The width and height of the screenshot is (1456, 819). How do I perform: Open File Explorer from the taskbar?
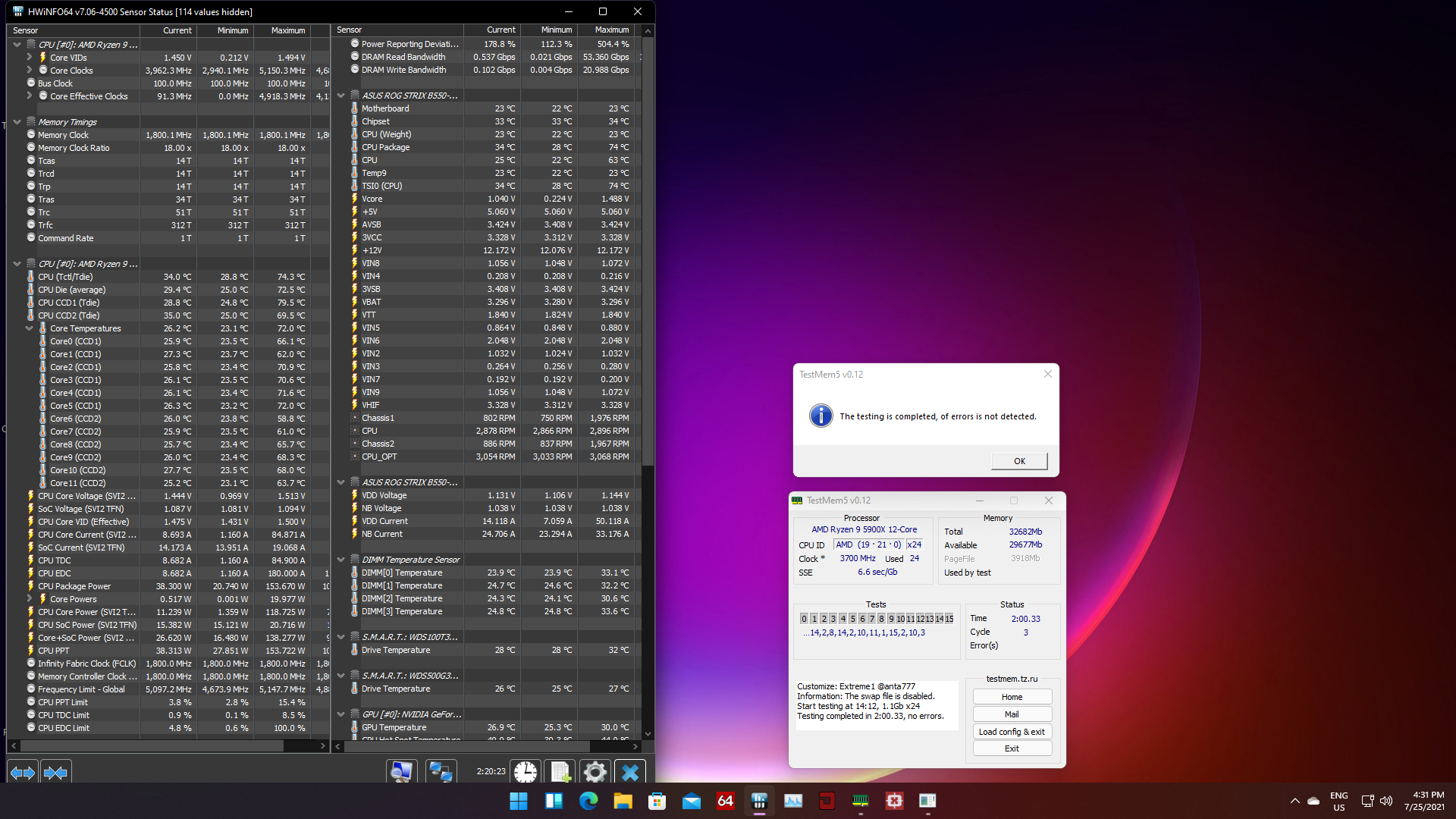click(x=623, y=801)
